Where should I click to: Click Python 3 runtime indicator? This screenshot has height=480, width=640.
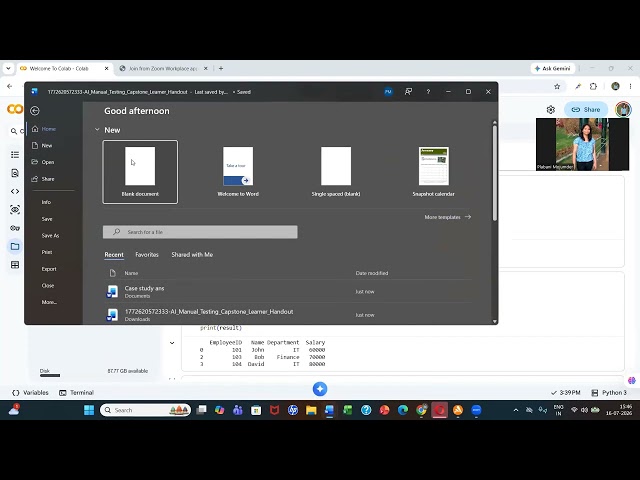609,393
